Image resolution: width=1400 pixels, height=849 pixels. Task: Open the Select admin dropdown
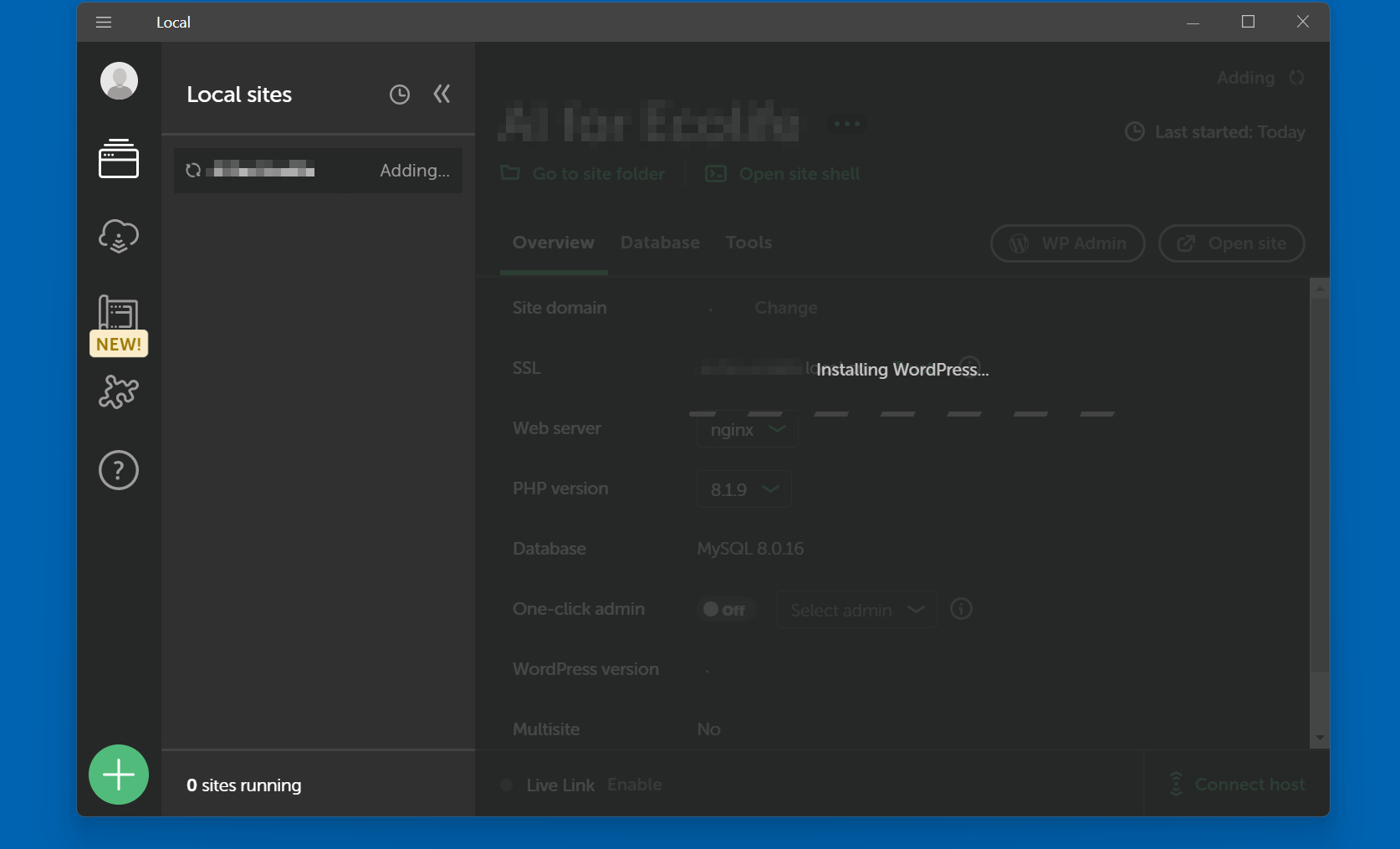pos(857,611)
